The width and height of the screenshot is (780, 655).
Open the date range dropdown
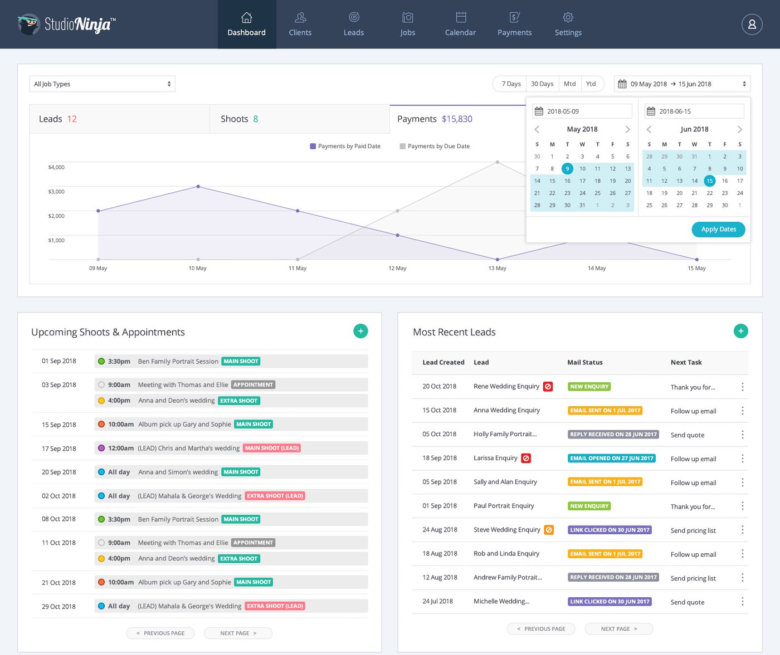click(682, 84)
